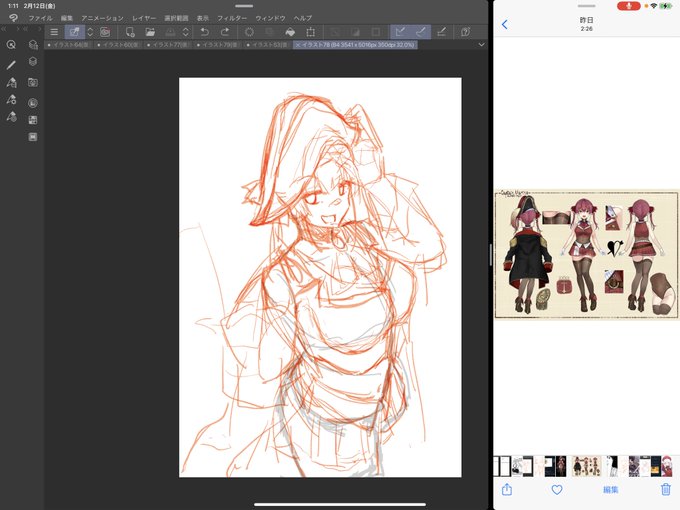Open a file with folder icon
The width and height of the screenshot is (680, 510).
(150, 32)
